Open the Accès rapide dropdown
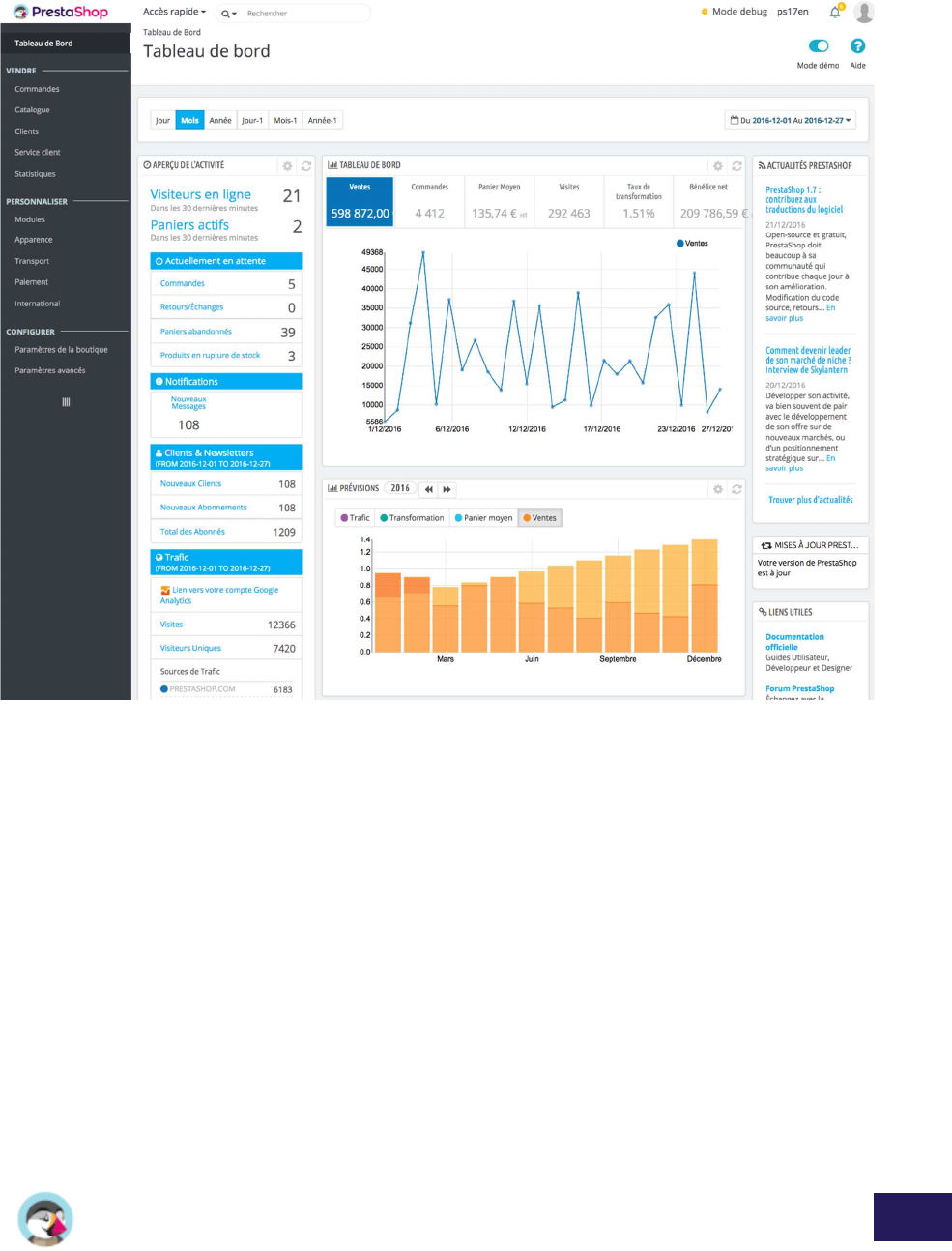 (174, 12)
